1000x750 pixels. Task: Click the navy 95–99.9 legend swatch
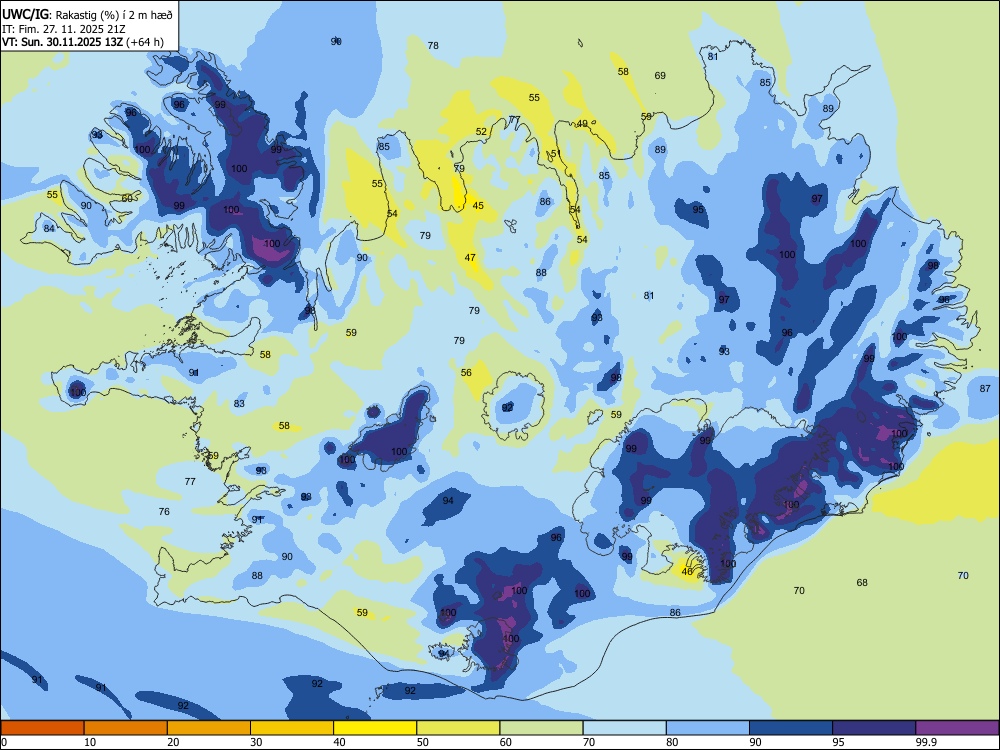click(874, 728)
